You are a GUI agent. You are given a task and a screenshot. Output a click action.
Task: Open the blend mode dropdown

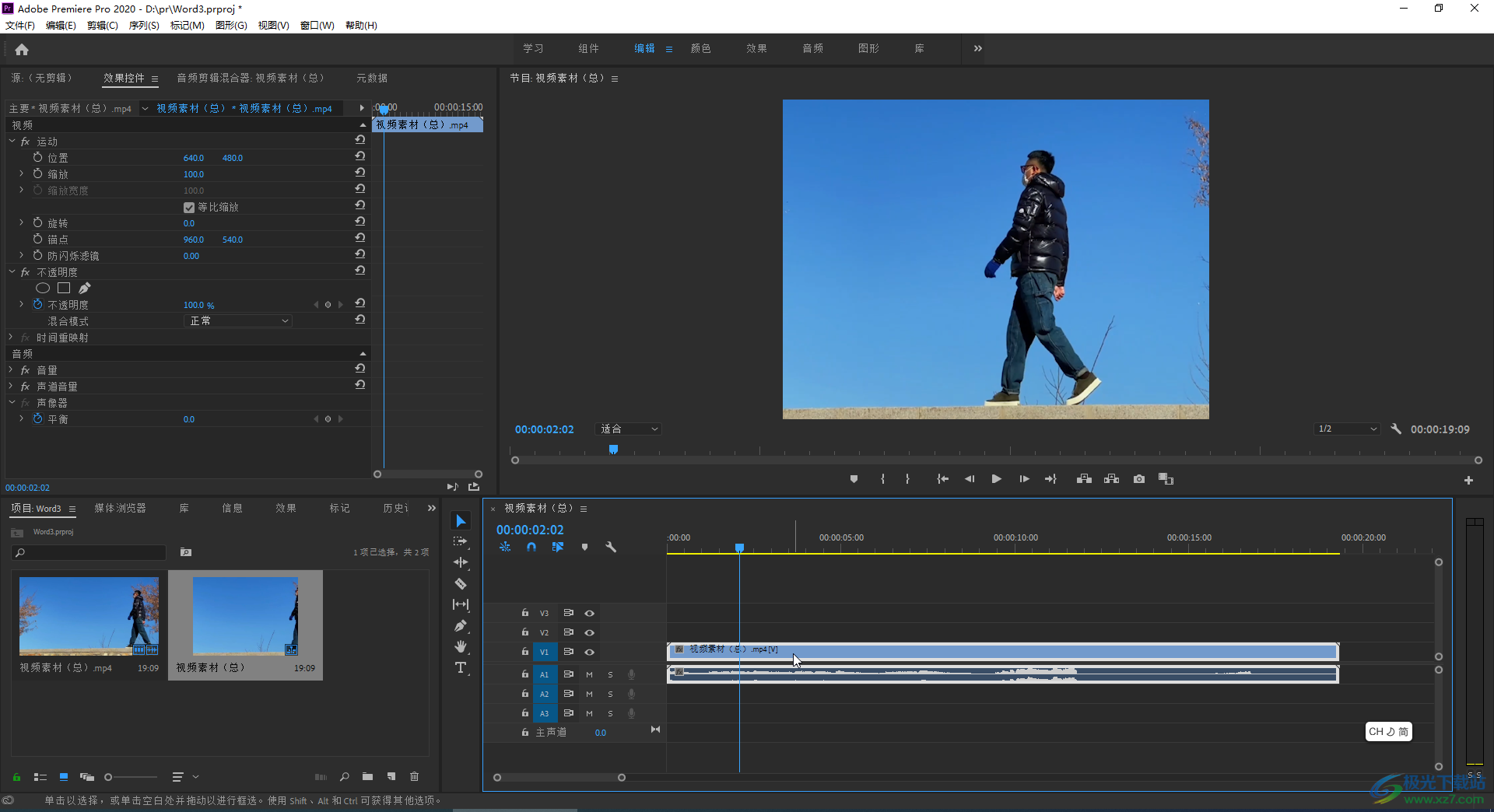[238, 320]
